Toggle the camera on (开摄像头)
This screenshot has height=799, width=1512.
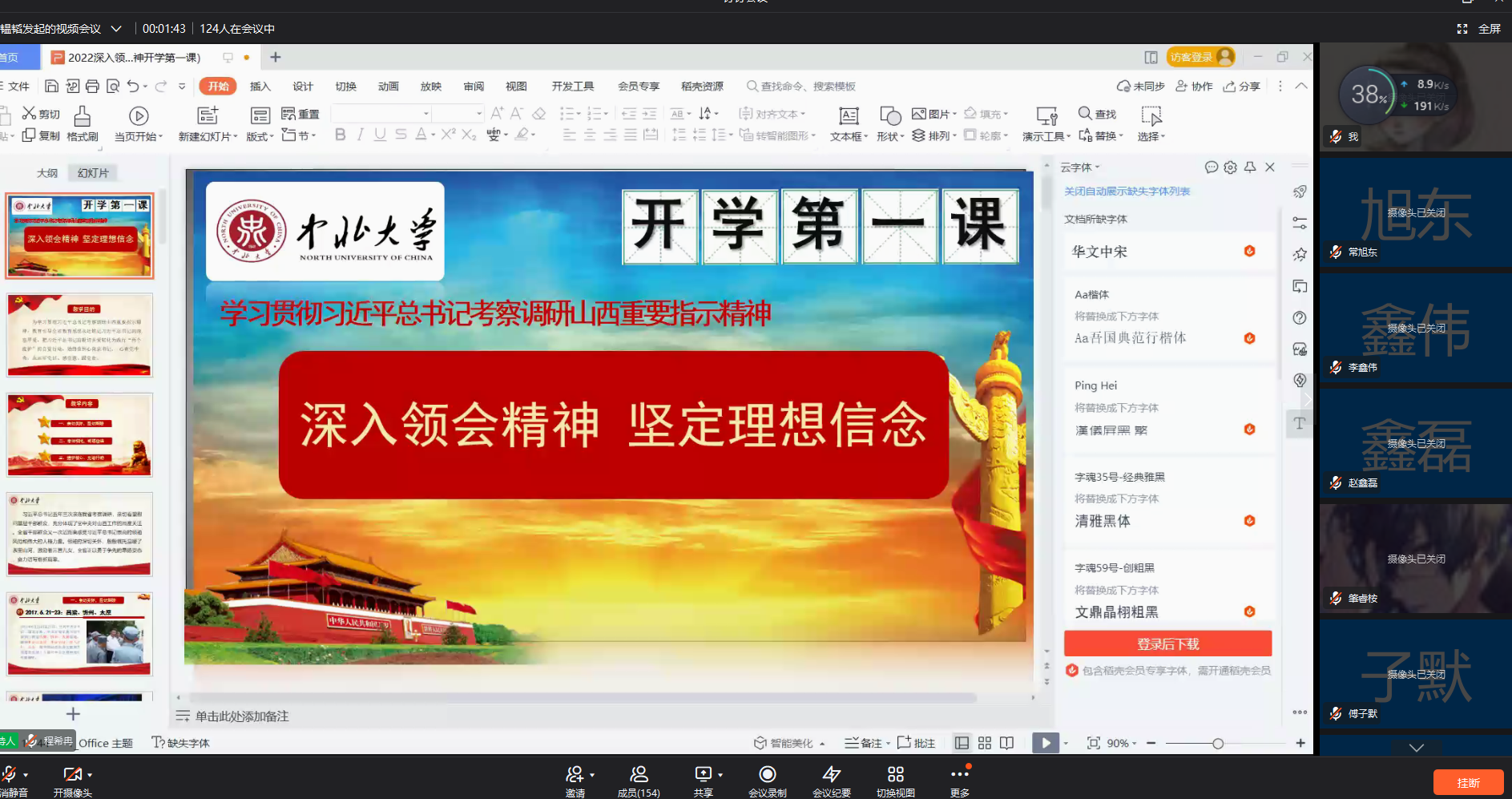coord(72,774)
